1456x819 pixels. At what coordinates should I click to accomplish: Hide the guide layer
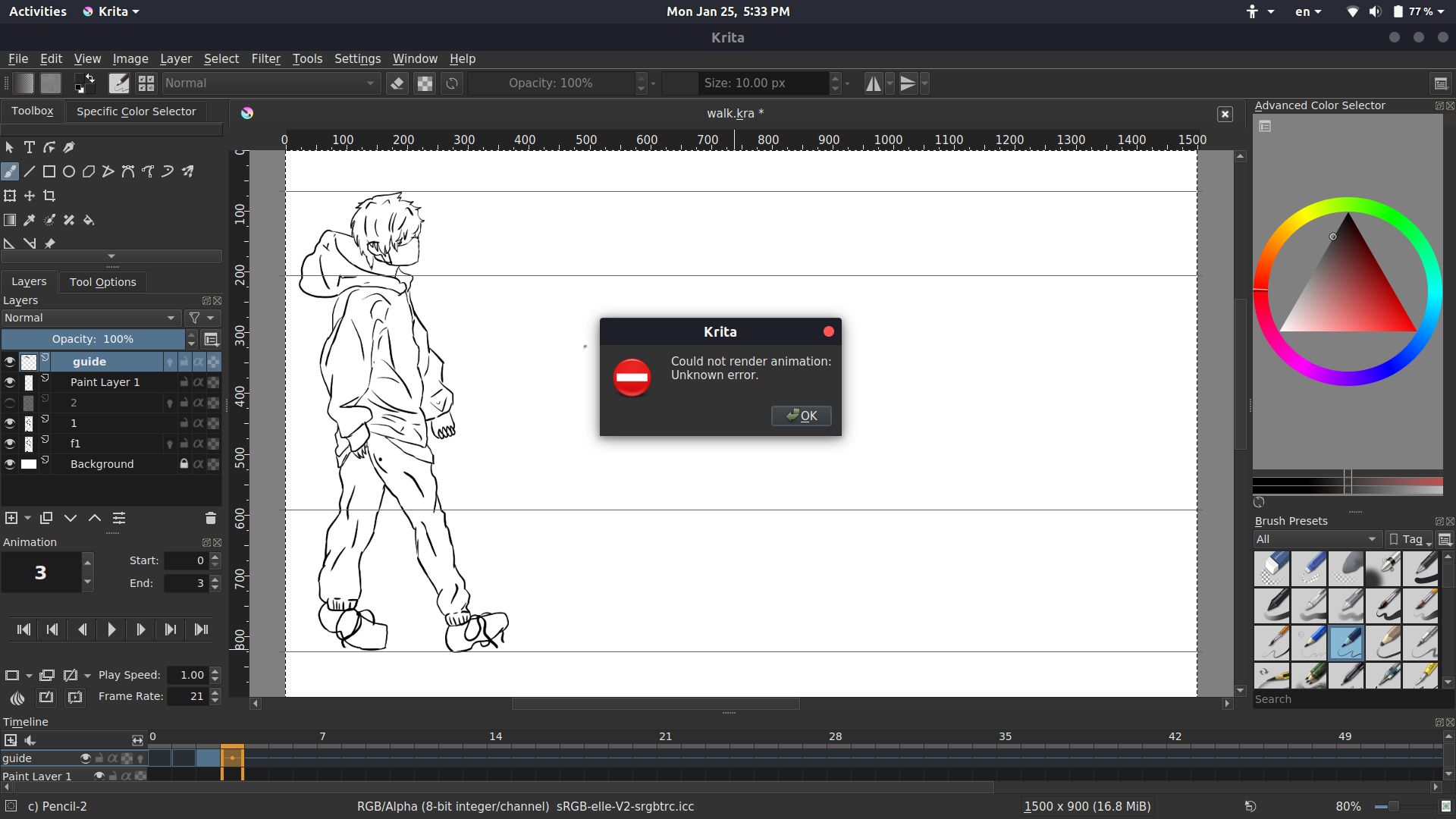tap(10, 362)
